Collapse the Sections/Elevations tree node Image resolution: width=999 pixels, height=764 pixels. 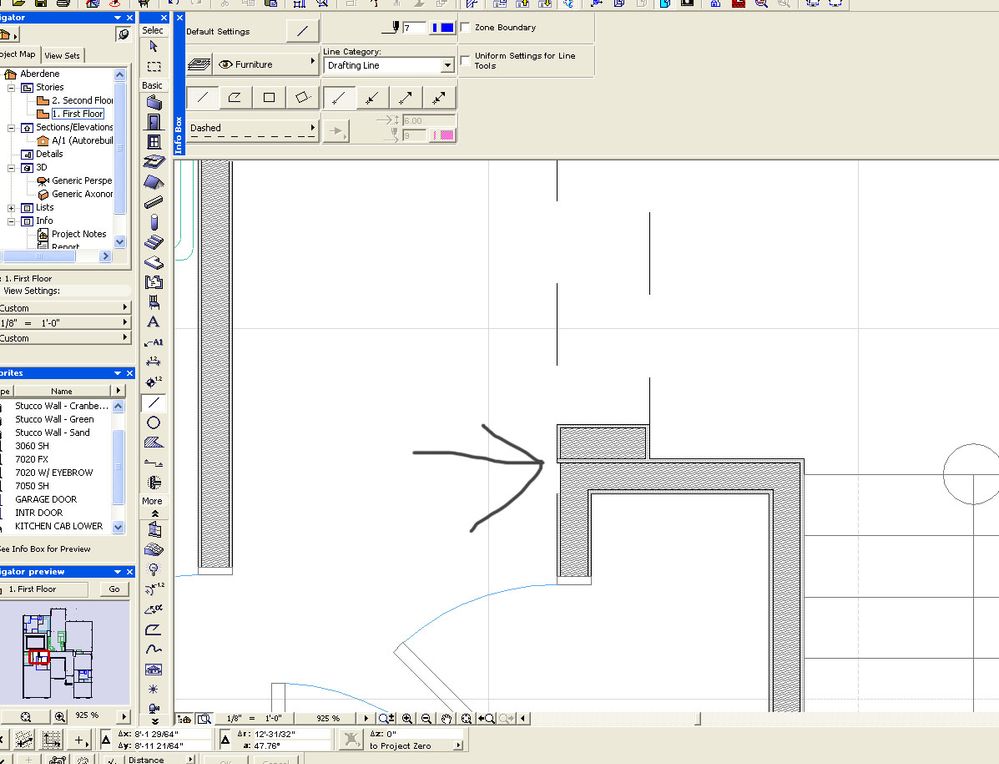point(11,127)
